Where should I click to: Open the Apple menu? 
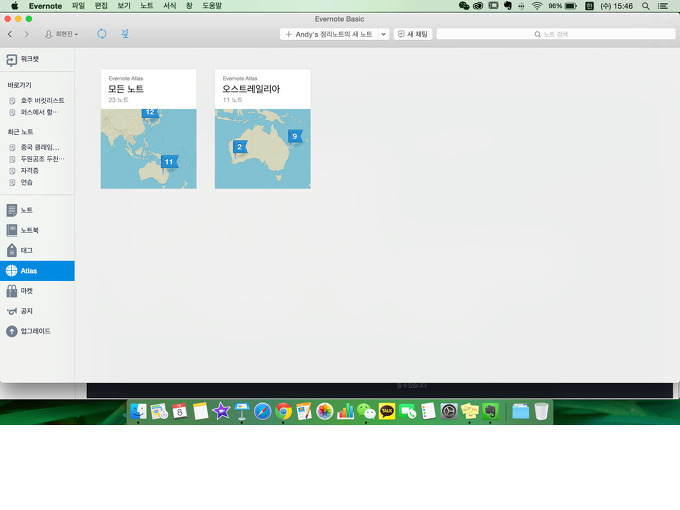point(15,6)
